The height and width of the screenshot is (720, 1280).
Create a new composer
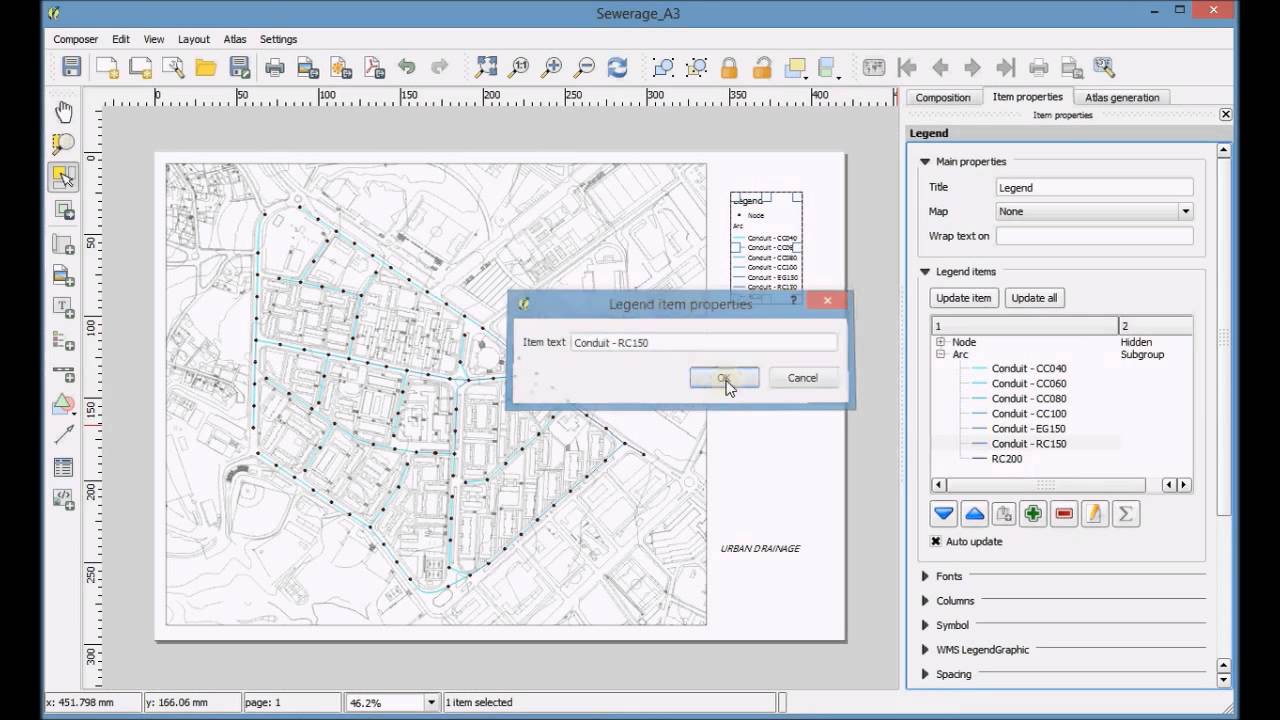pos(107,67)
